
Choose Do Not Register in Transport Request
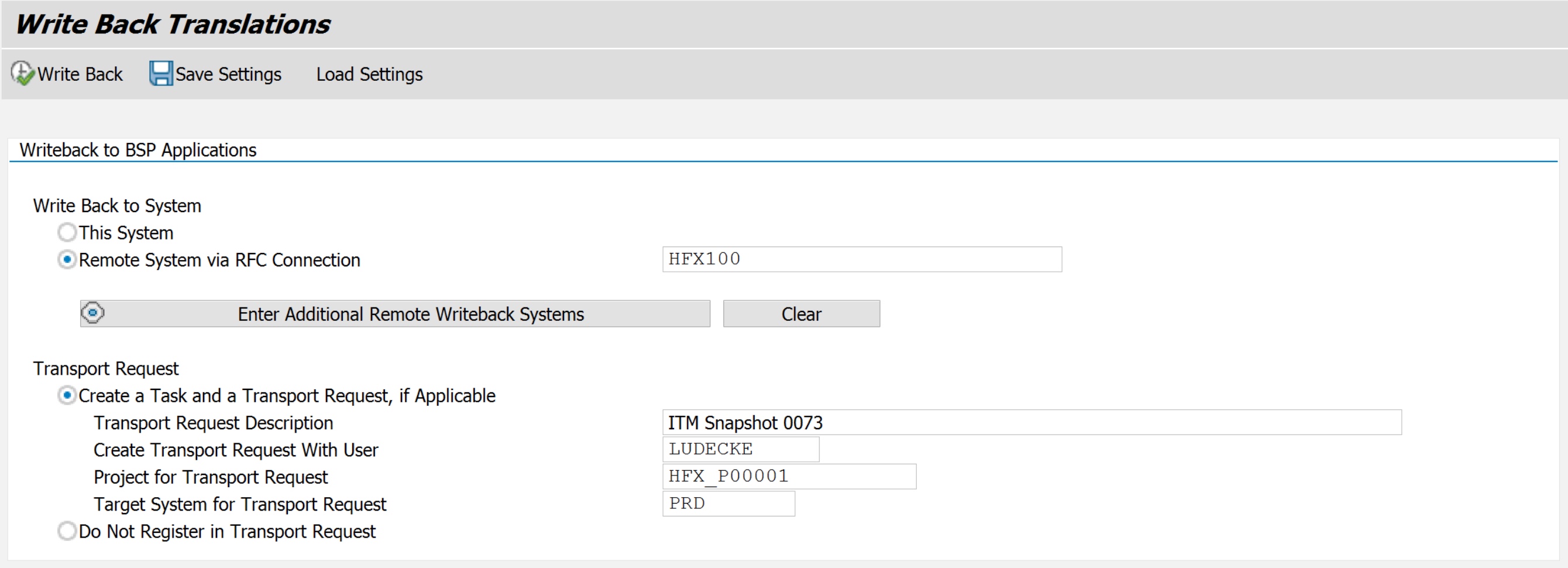click(x=66, y=531)
